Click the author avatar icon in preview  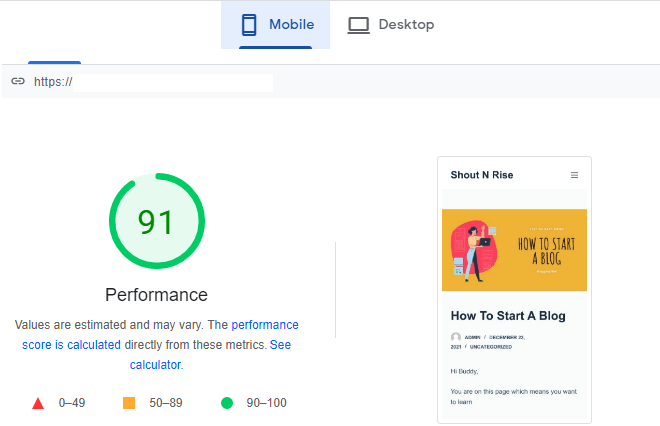(x=456, y=337)
